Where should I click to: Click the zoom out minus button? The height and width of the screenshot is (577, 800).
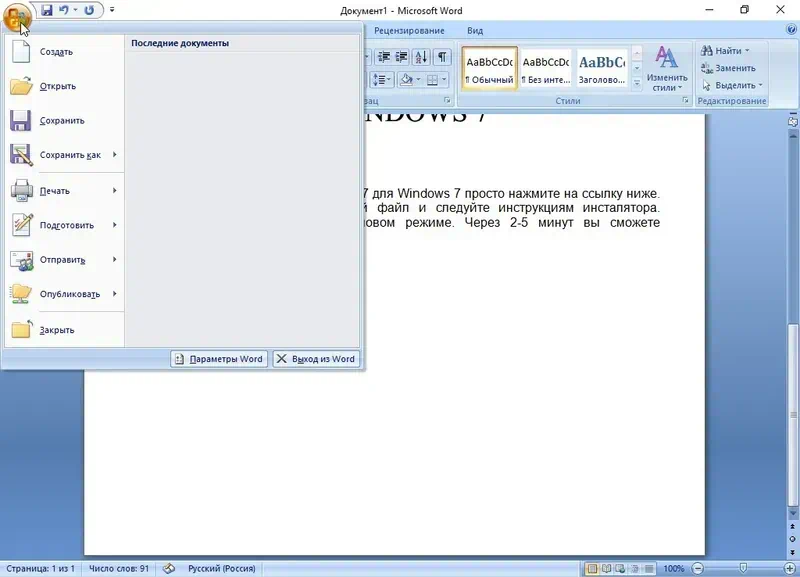coord(697,568)
